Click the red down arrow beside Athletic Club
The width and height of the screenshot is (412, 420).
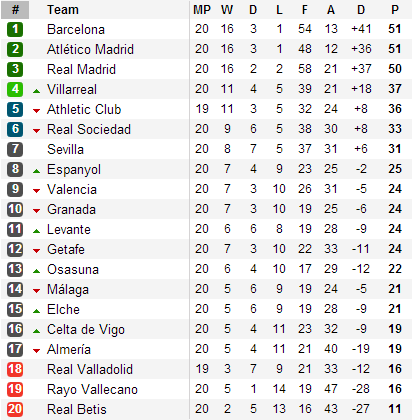tap(37, 111)
